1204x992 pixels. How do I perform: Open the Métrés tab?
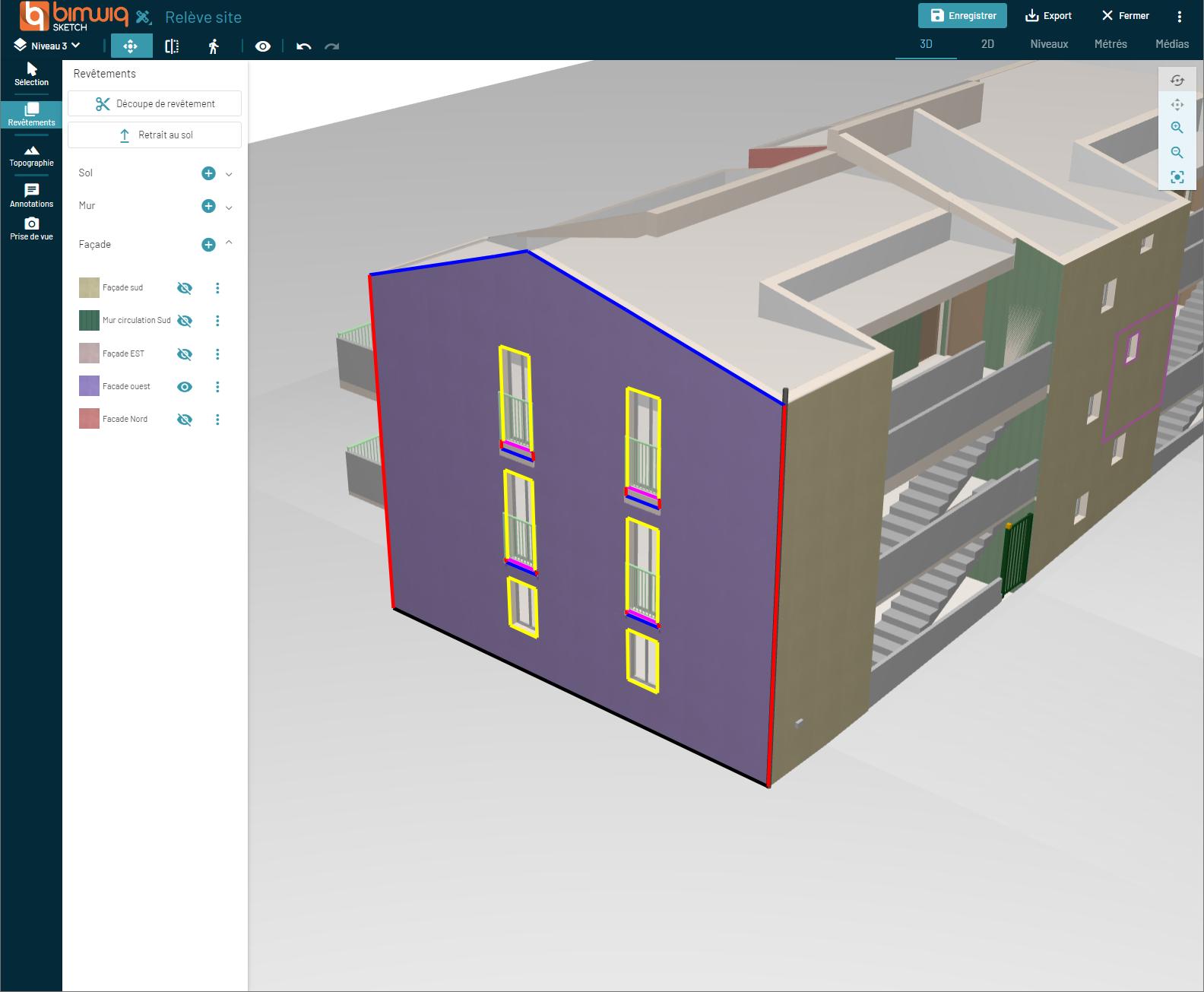click(1110, 44)
